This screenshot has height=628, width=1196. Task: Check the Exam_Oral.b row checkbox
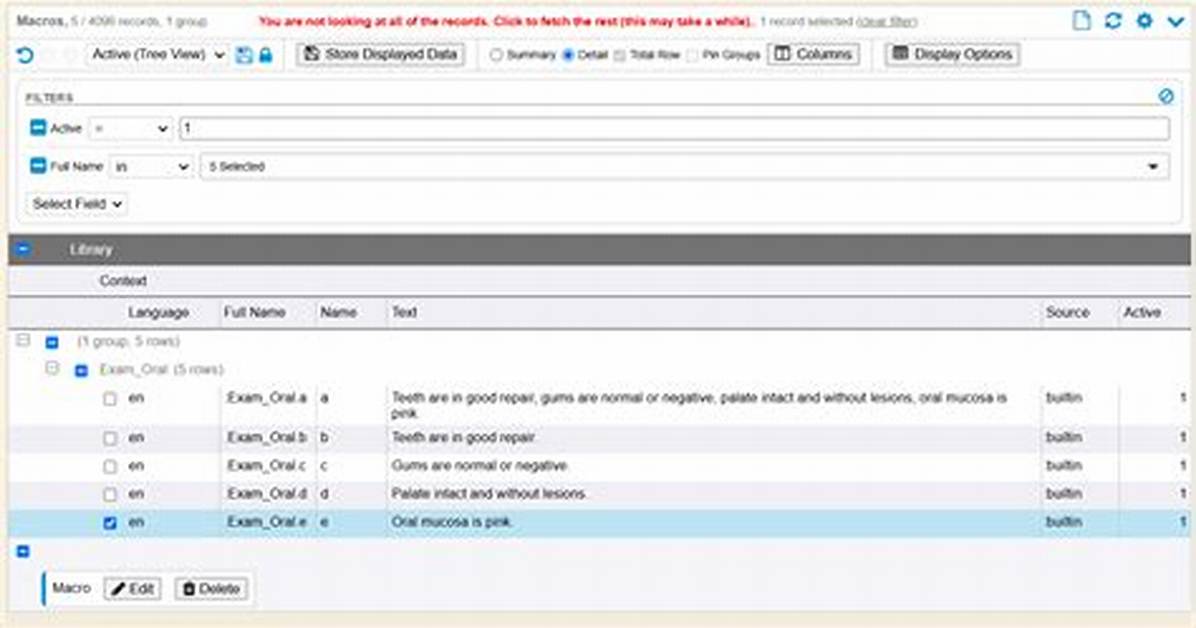pyautogui.click(x=110, y=438)
